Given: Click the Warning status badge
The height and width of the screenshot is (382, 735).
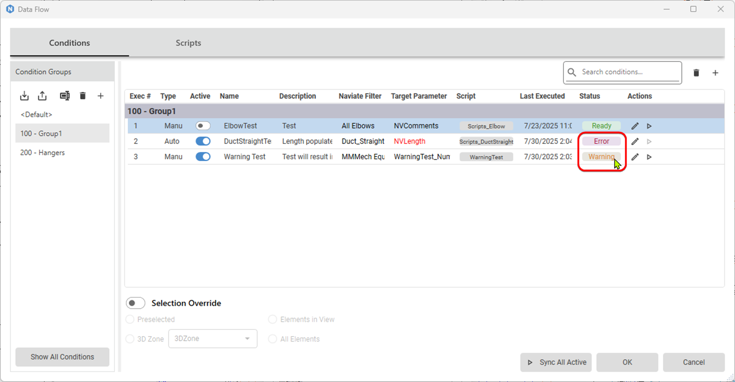Looking at the screenshot, I should [x=601, y=157].
